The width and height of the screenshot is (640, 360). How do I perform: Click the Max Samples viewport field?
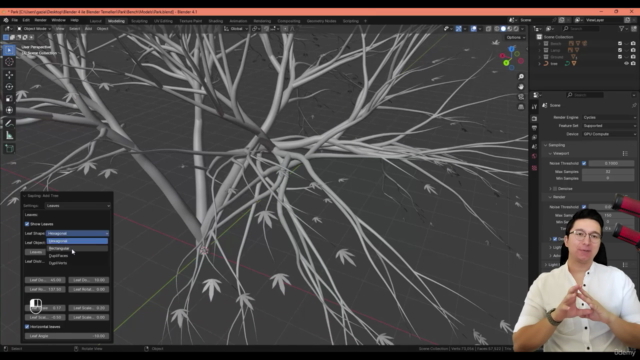[608, 171]
